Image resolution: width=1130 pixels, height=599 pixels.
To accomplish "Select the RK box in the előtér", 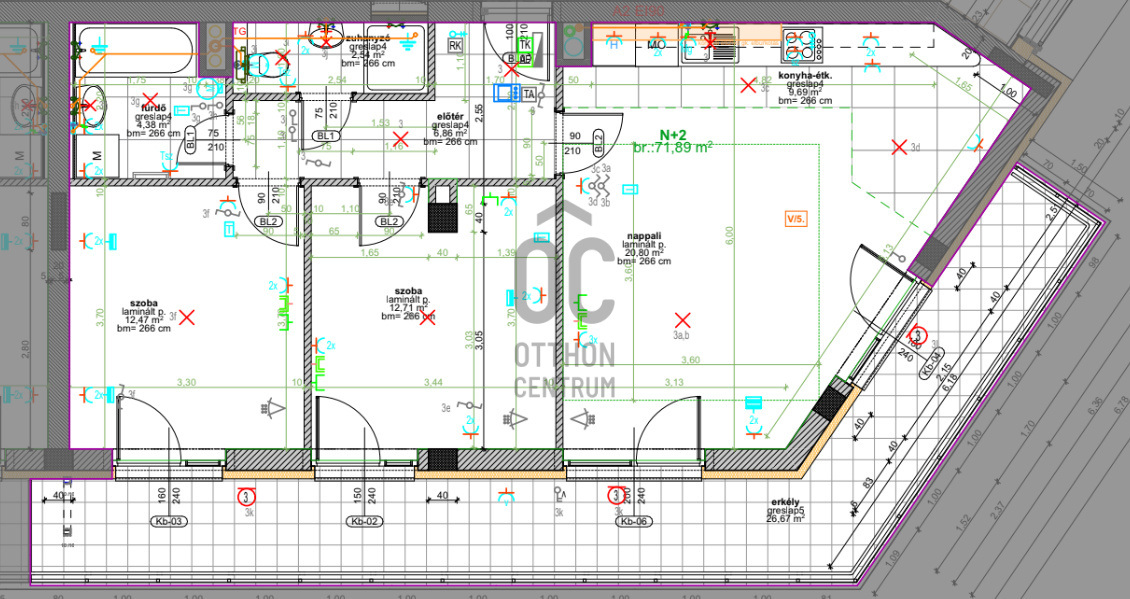I will click(x=456, y=46).
